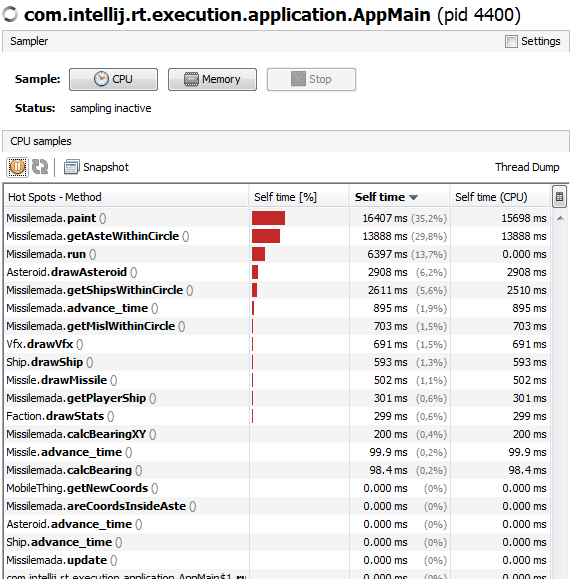This screenshot has width=572, height=579.
Task: Click the 15698 ms CPU time value
Action: coord(524,218)
